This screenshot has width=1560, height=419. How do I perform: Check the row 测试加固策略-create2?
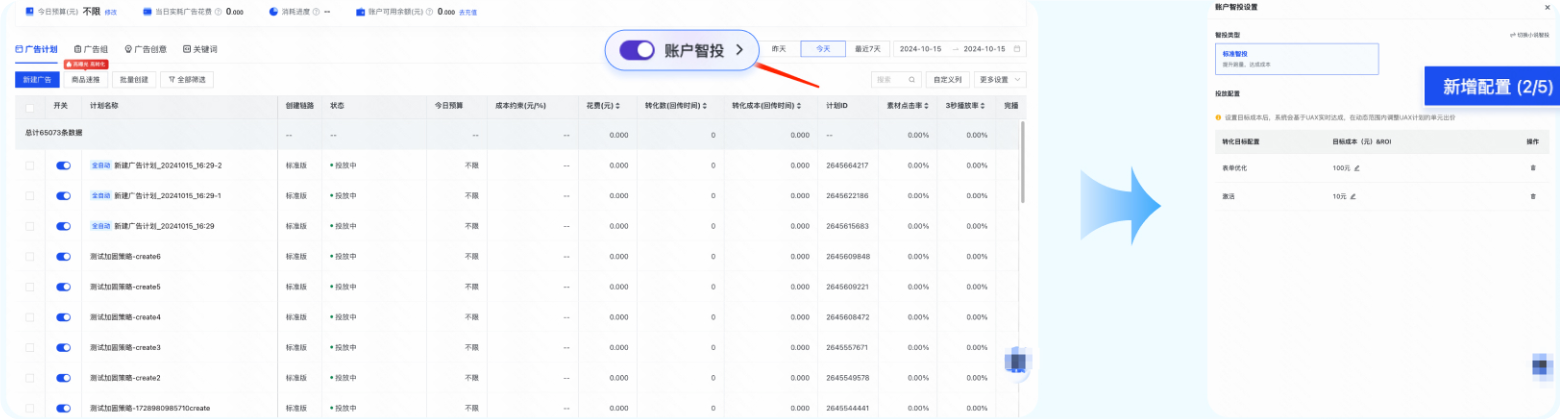pos(30,378)
